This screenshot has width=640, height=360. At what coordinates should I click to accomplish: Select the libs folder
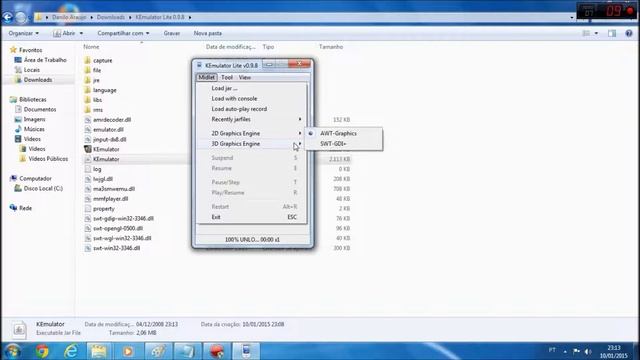tap(97, 100)
